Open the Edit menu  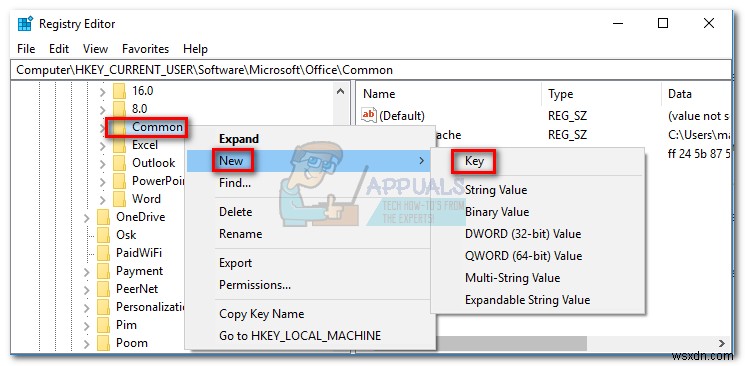point(59,48)
